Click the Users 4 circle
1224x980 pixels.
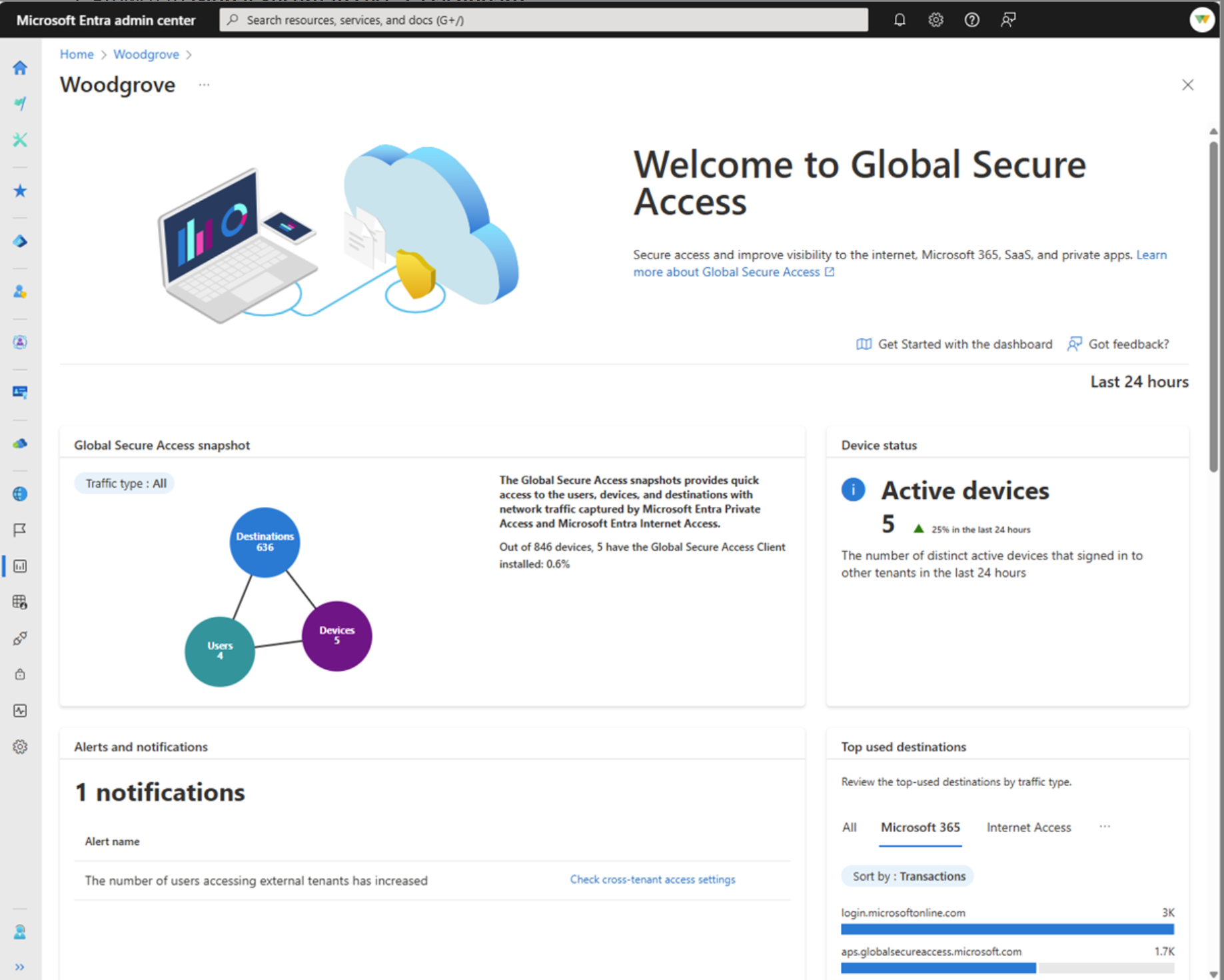pos(220,652)
